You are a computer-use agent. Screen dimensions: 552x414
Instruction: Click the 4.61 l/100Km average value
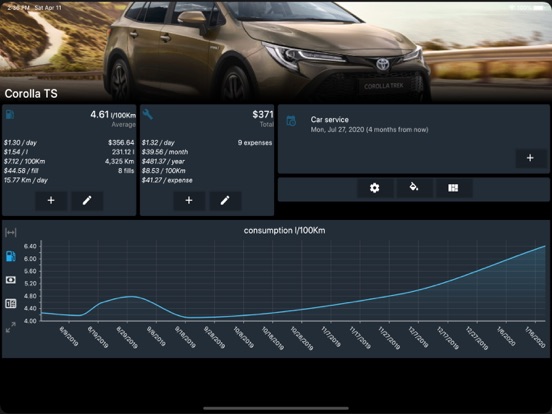click(113, 114)
